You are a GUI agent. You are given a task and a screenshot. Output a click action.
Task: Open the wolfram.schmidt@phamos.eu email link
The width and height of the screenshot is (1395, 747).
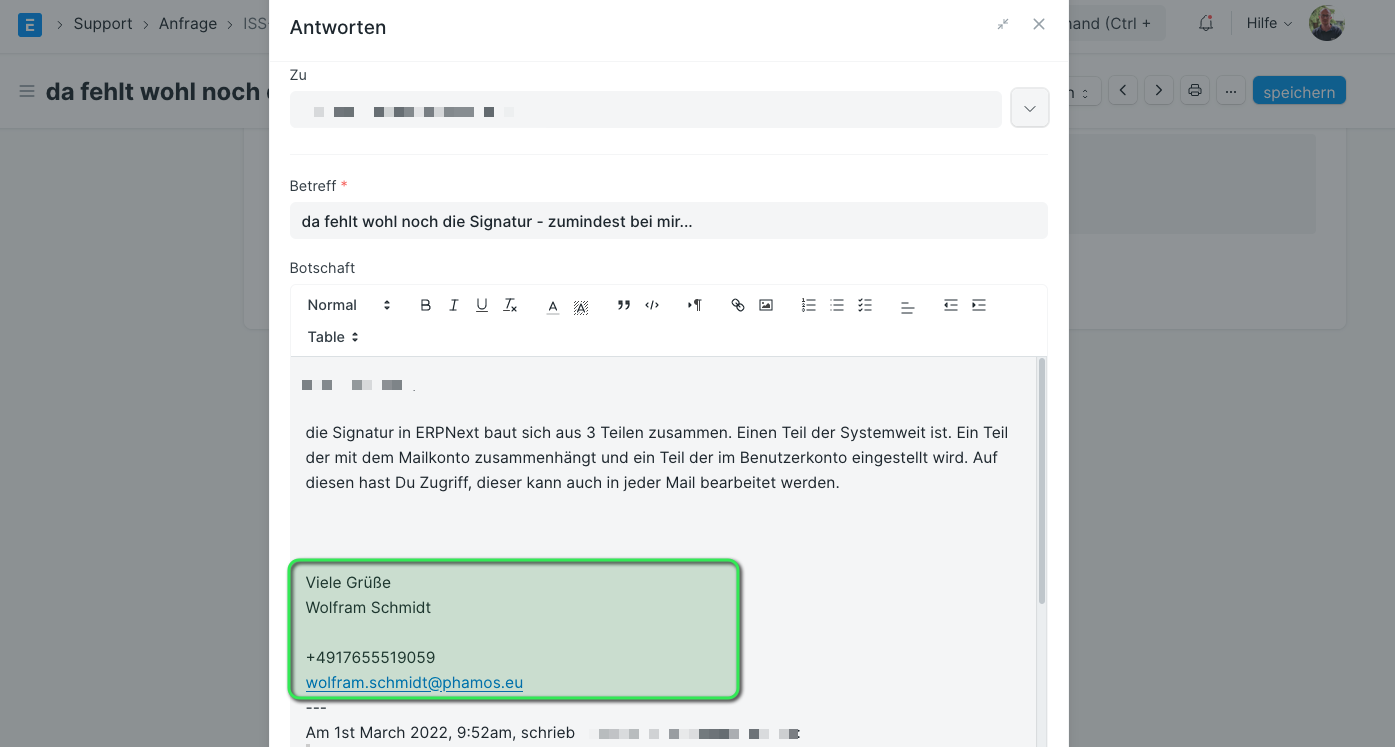[414, 682]
